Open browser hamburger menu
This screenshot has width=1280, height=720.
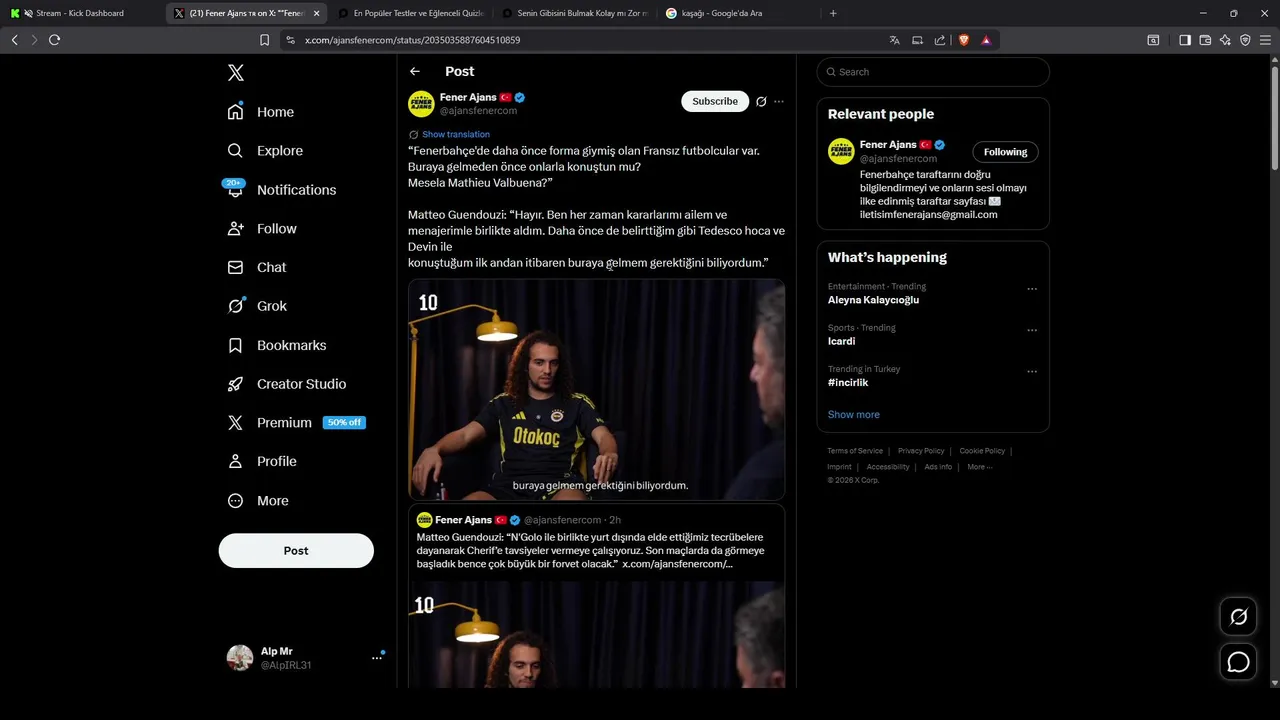(1266, 40)
